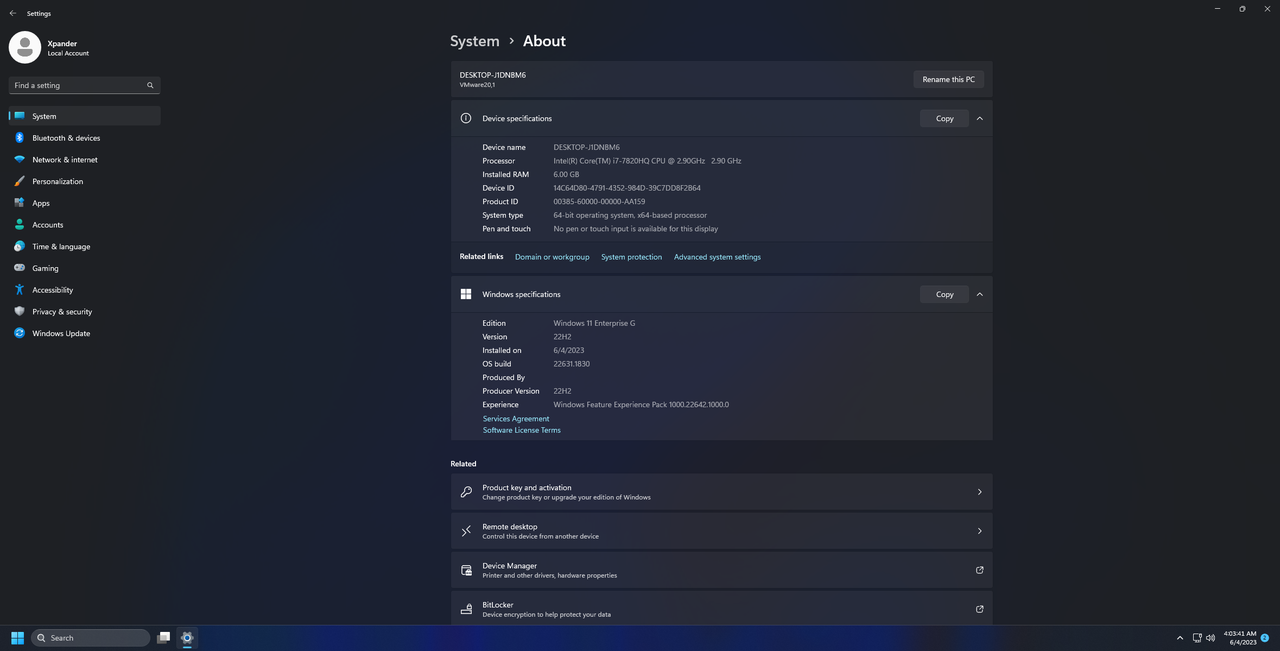The image size is (1280, 651).
Task: Open Remote desktop chevron
Action: (979, 531)
